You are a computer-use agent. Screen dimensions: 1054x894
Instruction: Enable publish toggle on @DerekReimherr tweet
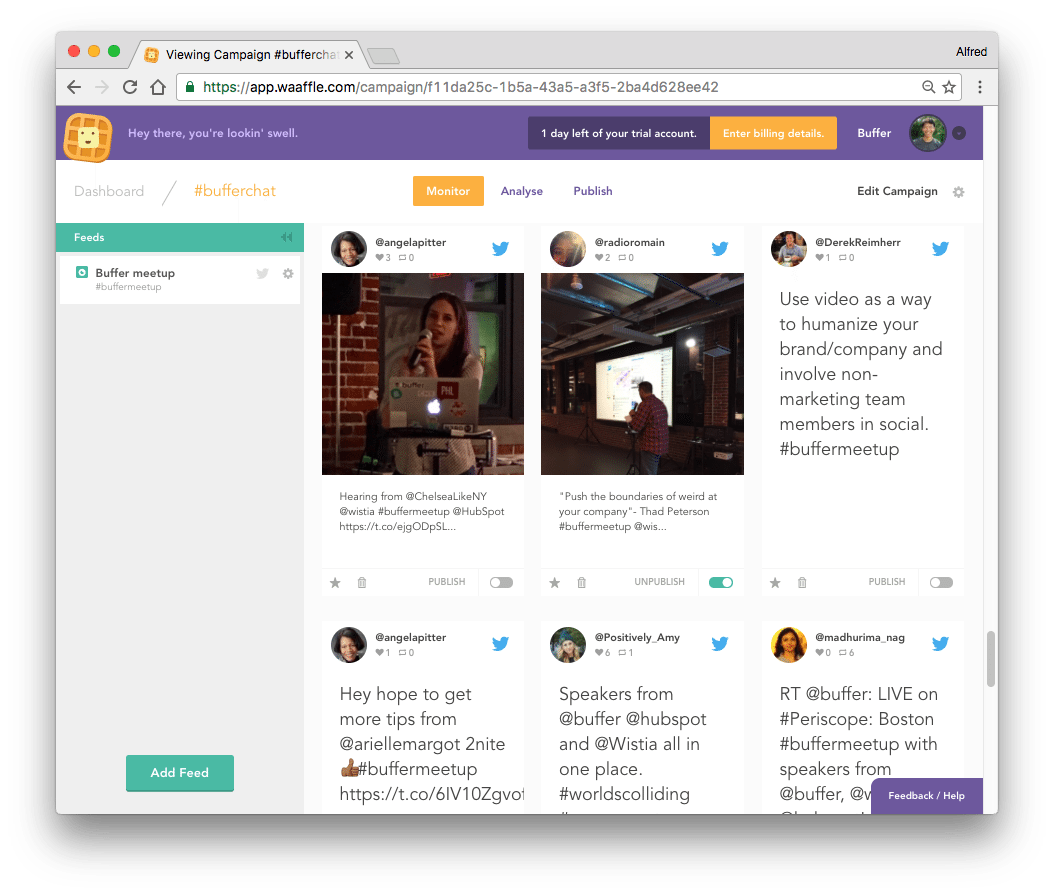[x=941, y=582]
